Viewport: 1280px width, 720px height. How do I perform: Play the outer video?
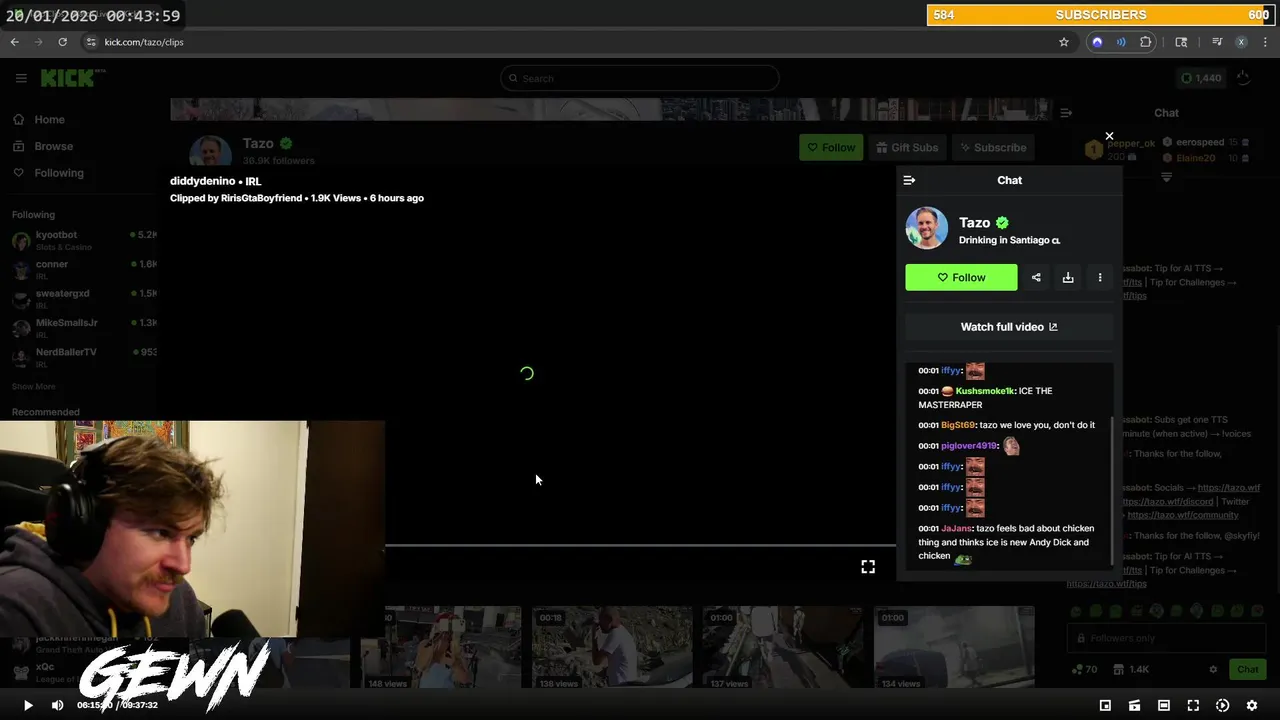point(28,705)
